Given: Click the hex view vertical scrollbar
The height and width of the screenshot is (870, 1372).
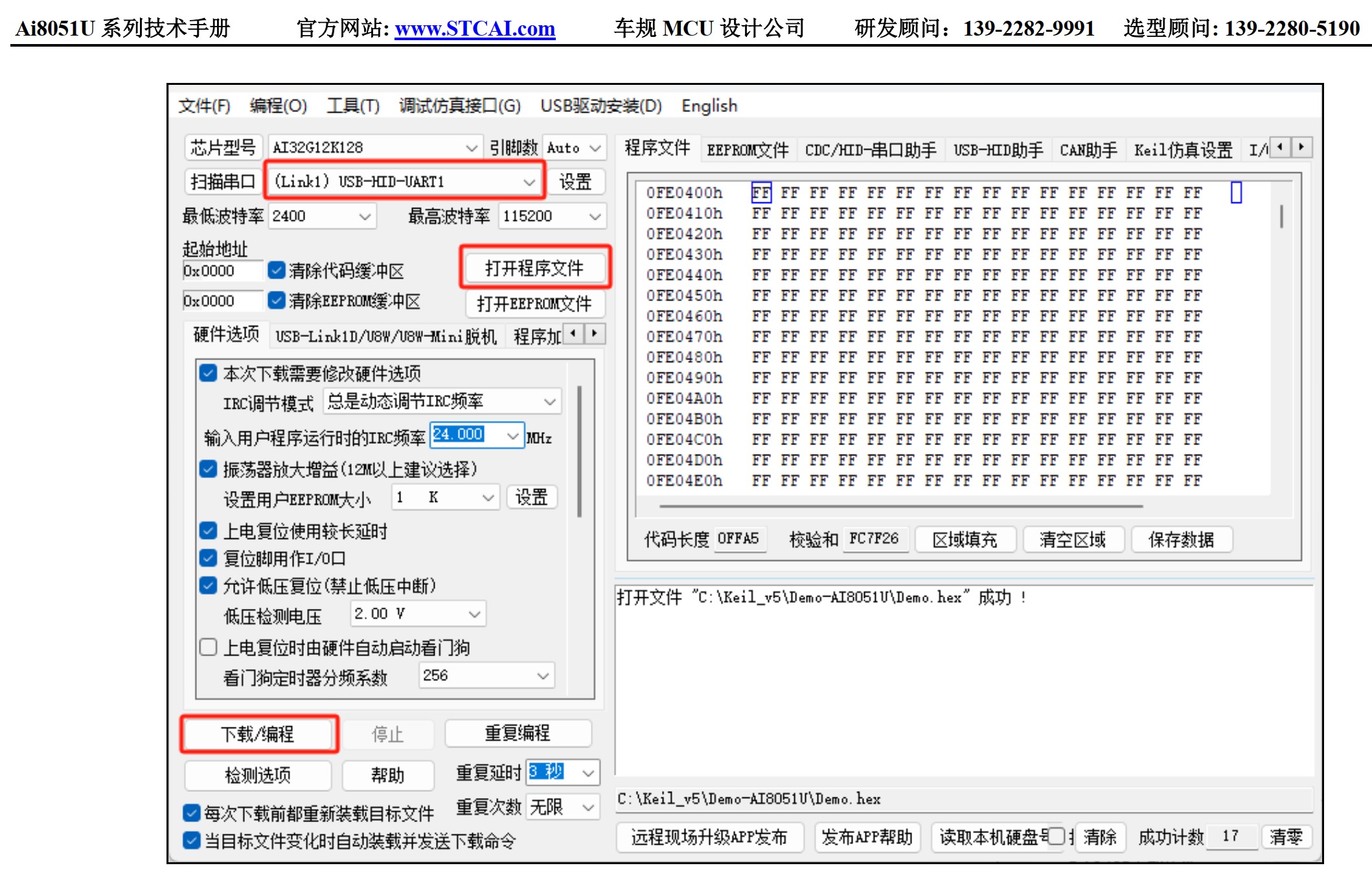Looking at the screenshot, I should coord(1281,216).
